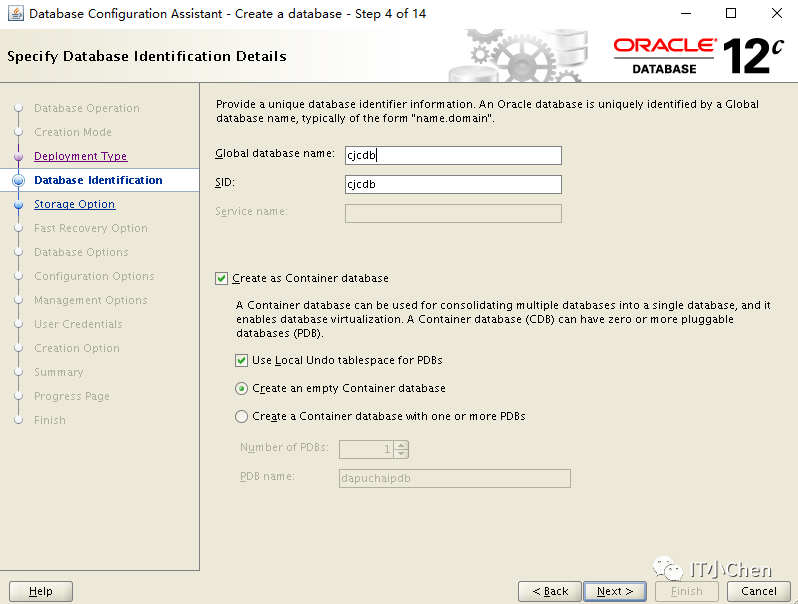Screen dimensions: 798x604
Task: Click Configuration Options step
Action: point(94,276)
